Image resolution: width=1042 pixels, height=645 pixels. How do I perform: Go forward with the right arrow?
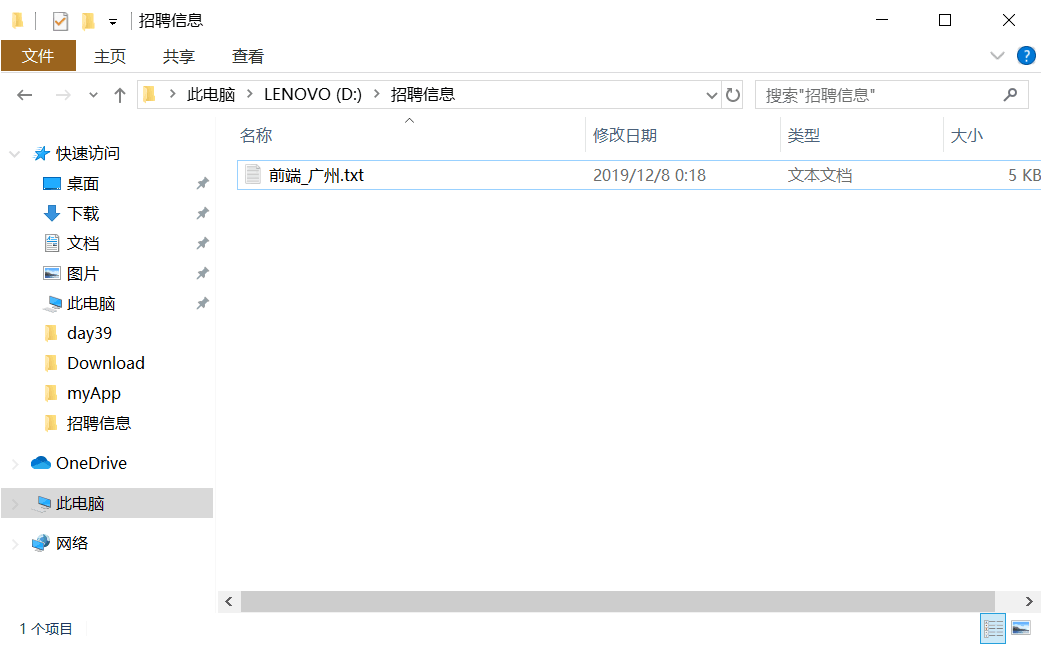63,95
